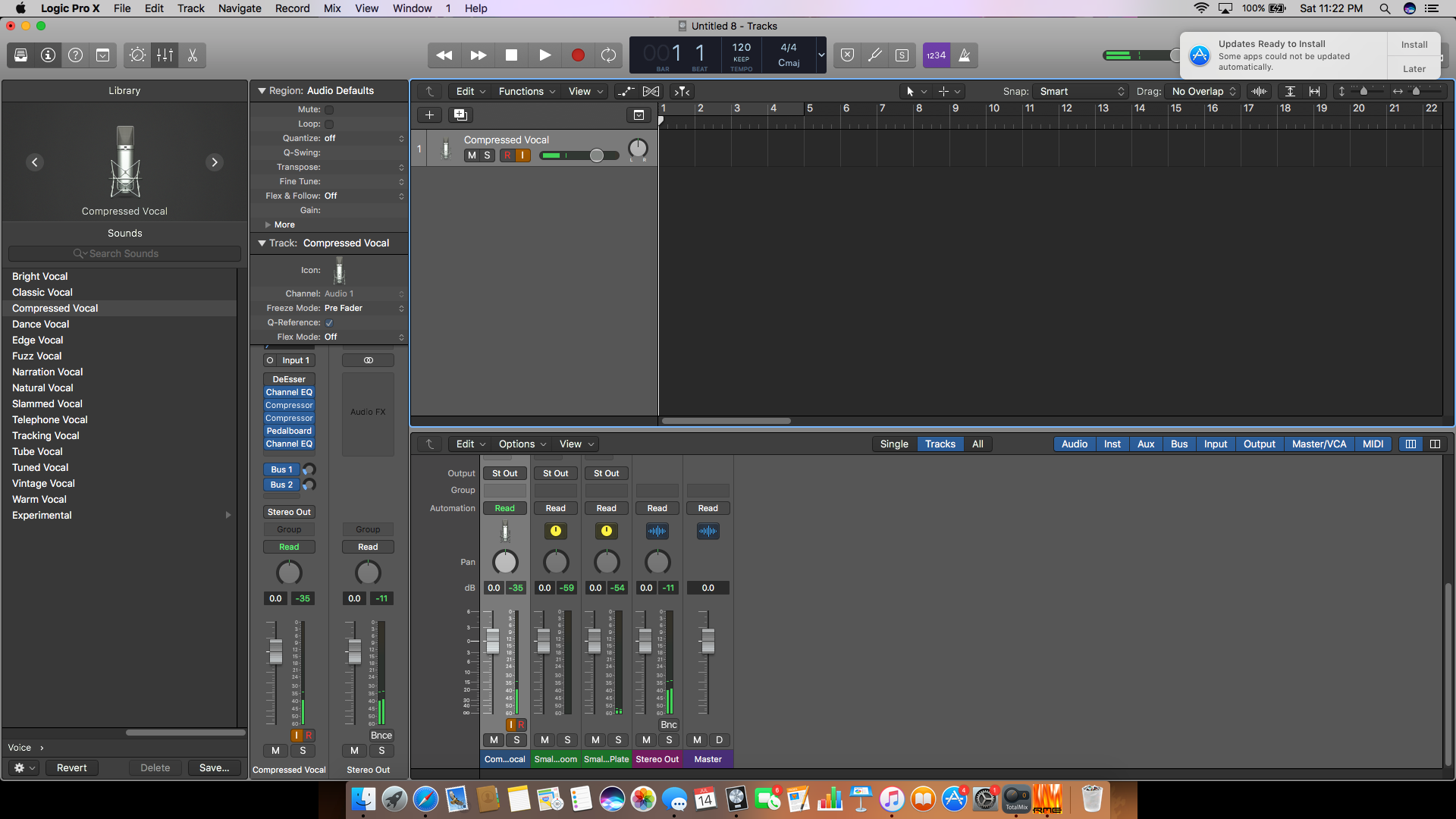
Task: Click the Revert button in Library
Action: click(71, 767)
